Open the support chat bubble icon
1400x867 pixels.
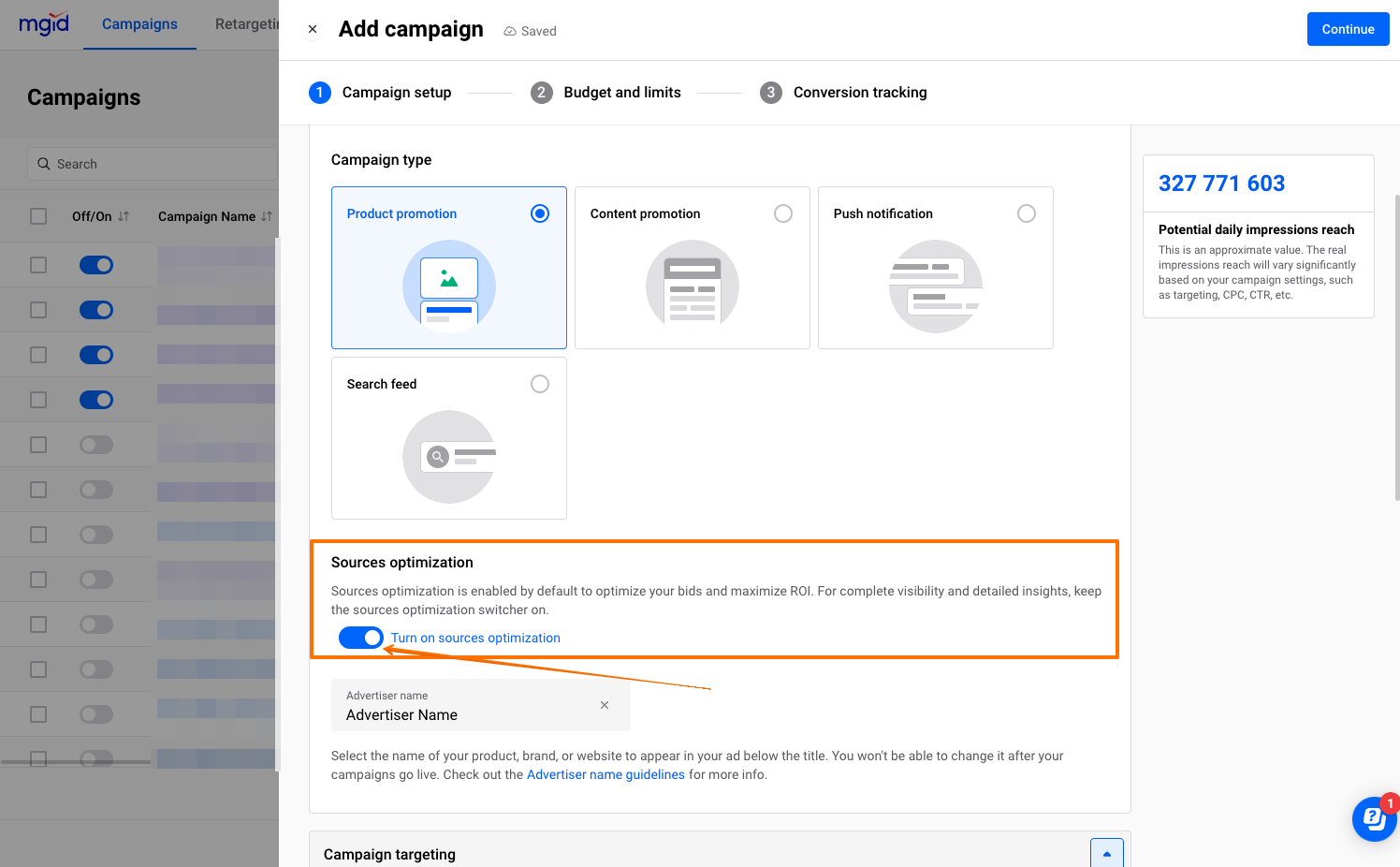point(1373,818)
